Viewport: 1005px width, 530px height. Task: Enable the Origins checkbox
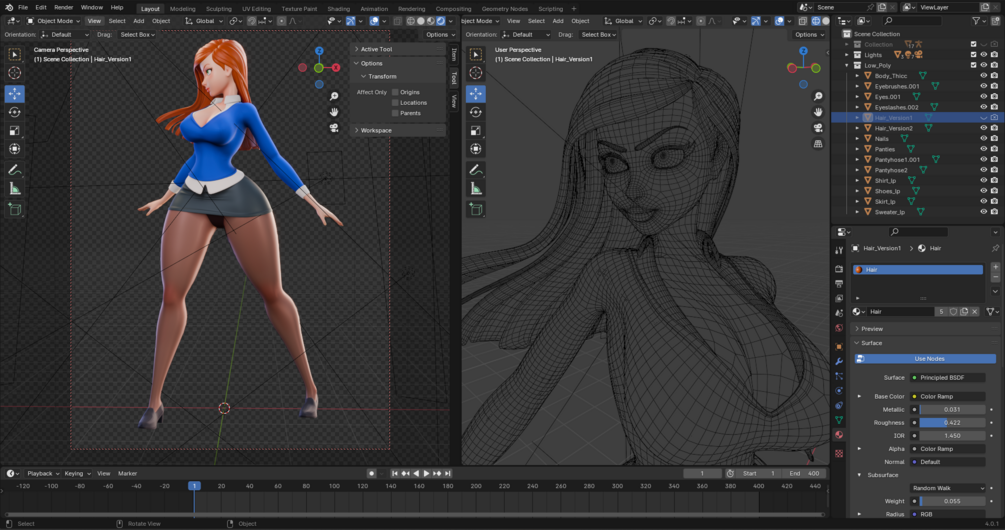[396, 92]
